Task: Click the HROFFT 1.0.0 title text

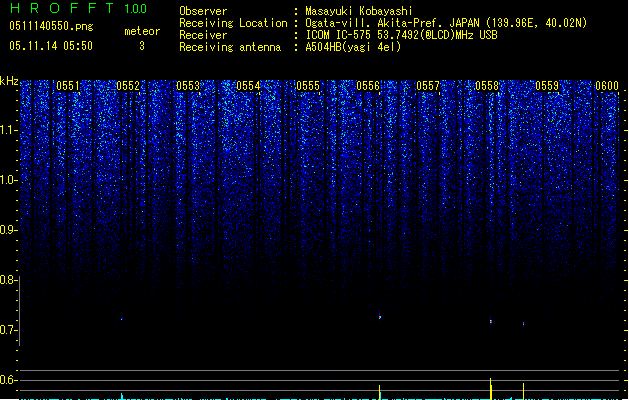Action: pos(79,8)
